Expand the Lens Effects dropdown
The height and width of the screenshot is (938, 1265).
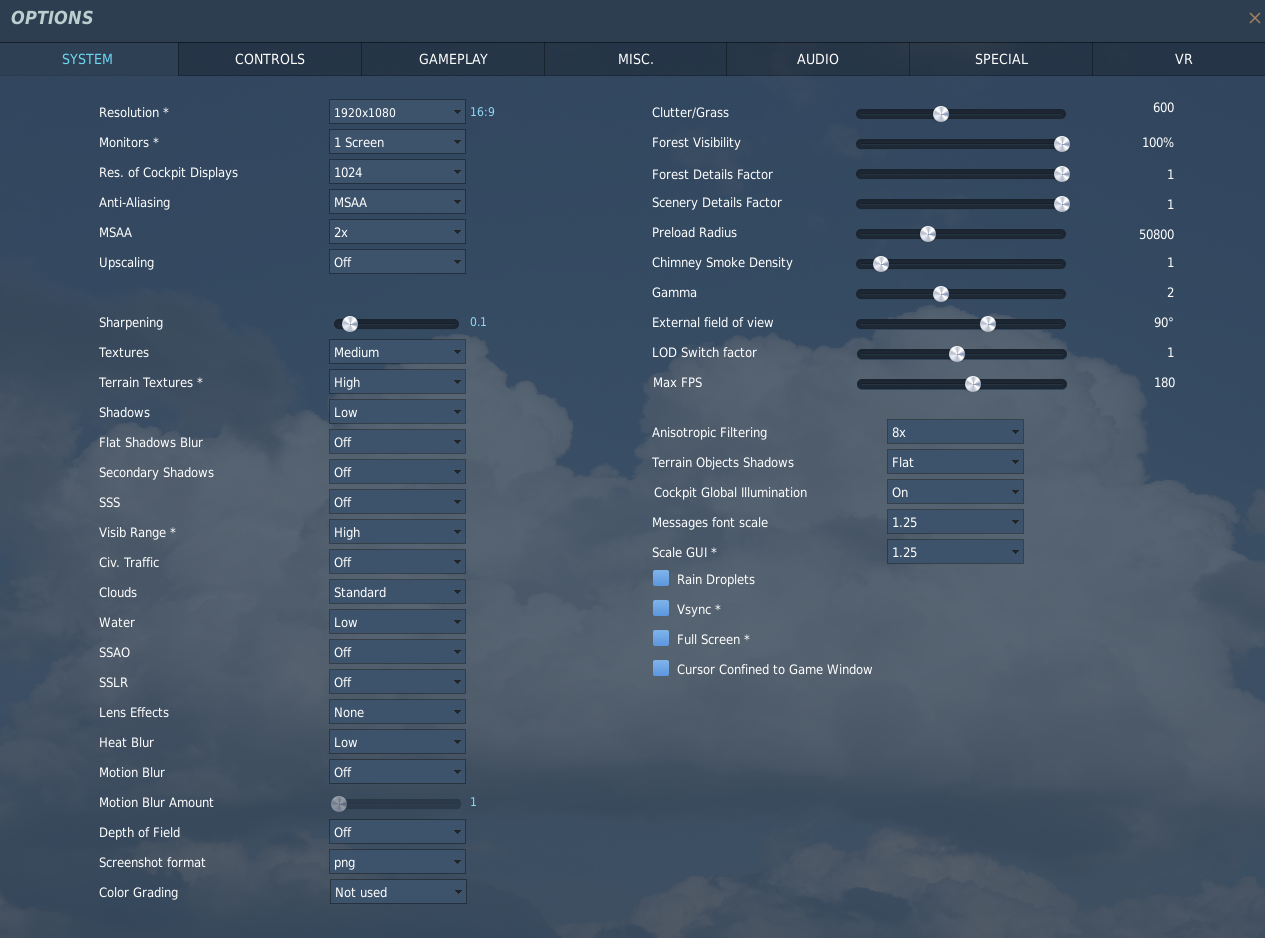397,712
